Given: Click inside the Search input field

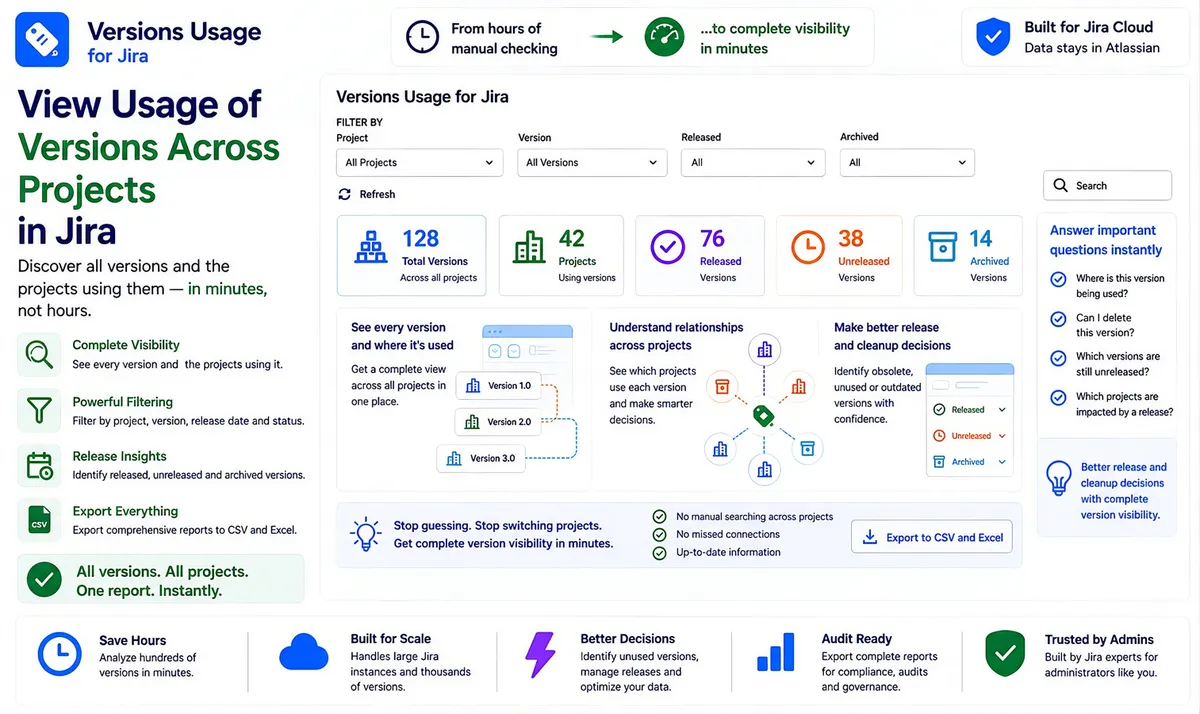Looking at the screenshot, I should tap(1108, 185).
